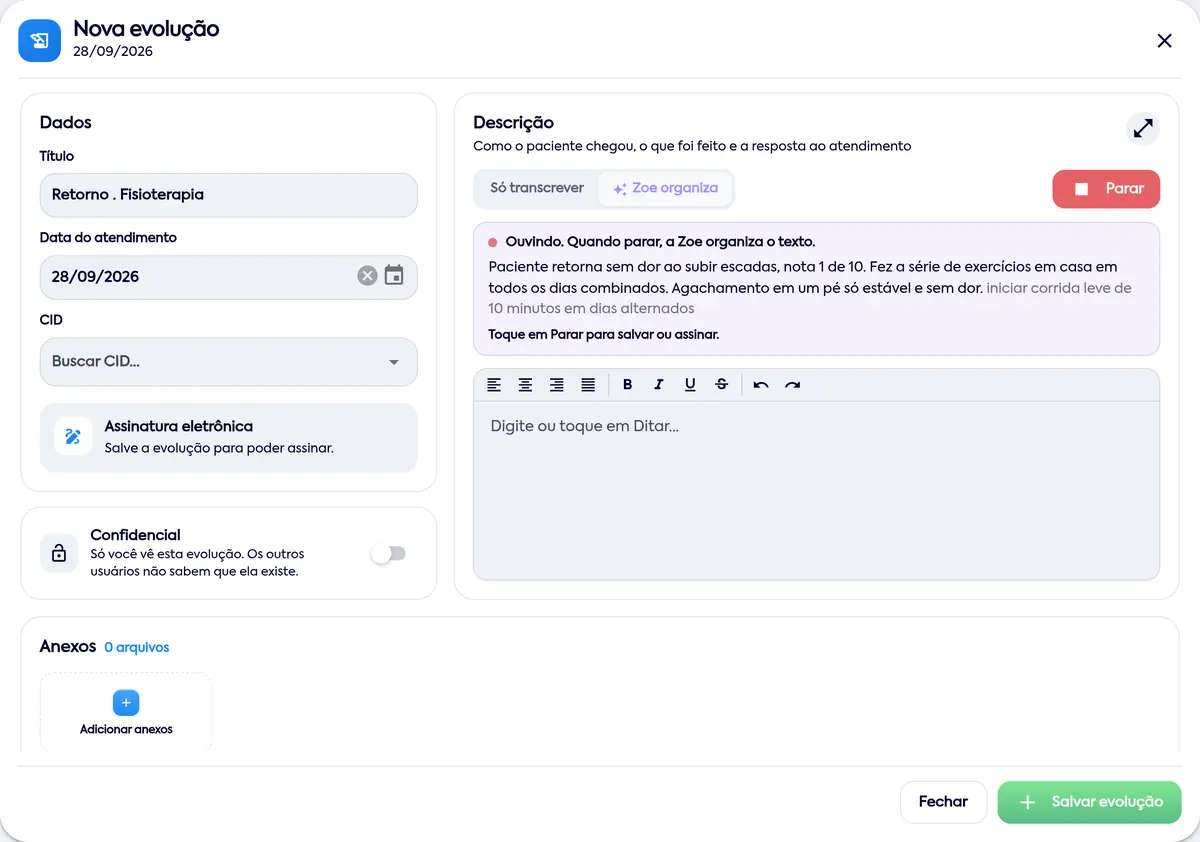Expand the Descrição editor to fullscreen
Image resolution: width=1200 pixels, height=842 pixels.
pyautogui.click(x=1143, y=128)
